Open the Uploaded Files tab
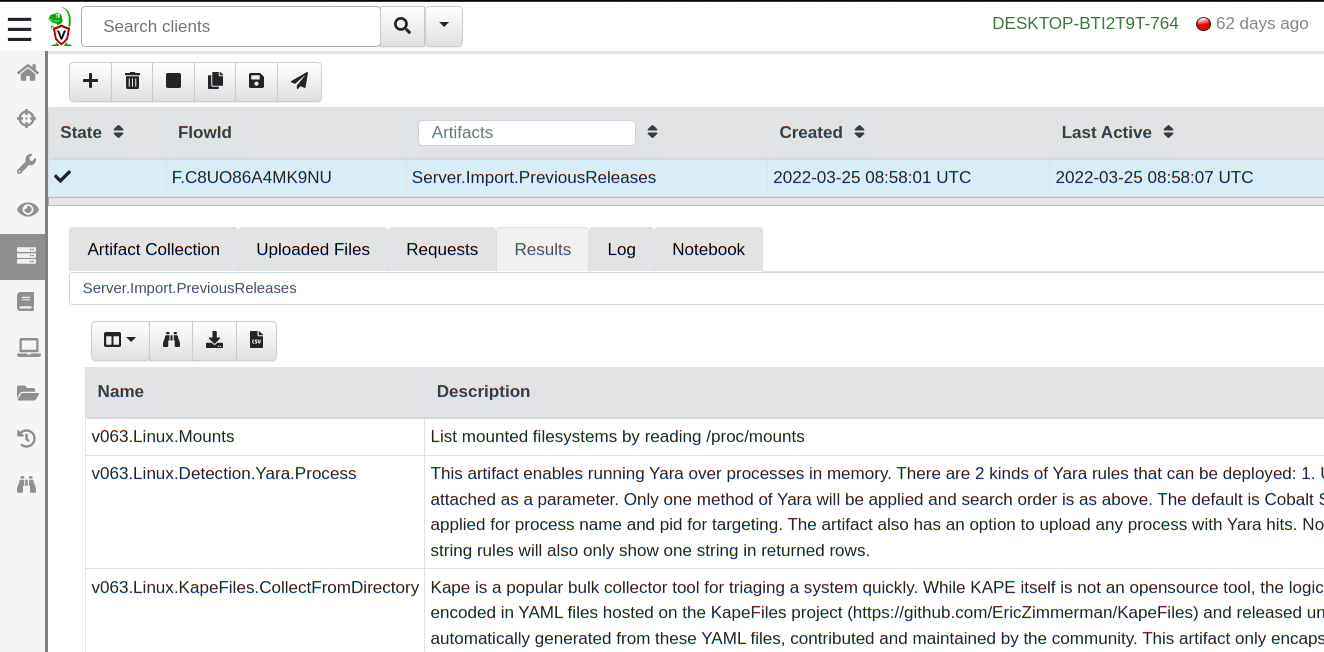The width and height of the screenshot is (1324, 652). point(313,249)
